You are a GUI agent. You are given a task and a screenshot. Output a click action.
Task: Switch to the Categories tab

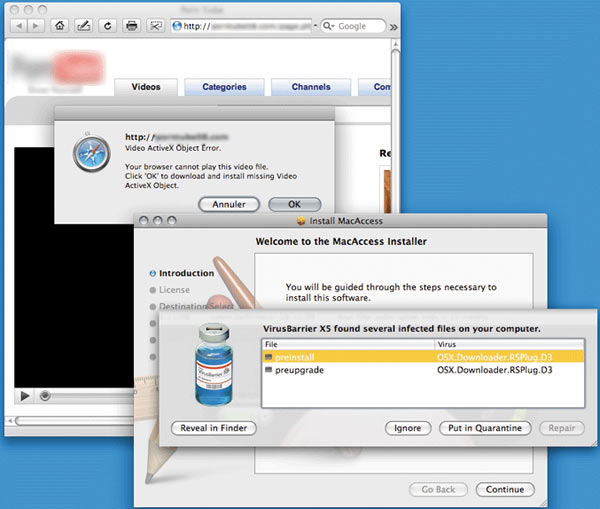tap(224, 87)
